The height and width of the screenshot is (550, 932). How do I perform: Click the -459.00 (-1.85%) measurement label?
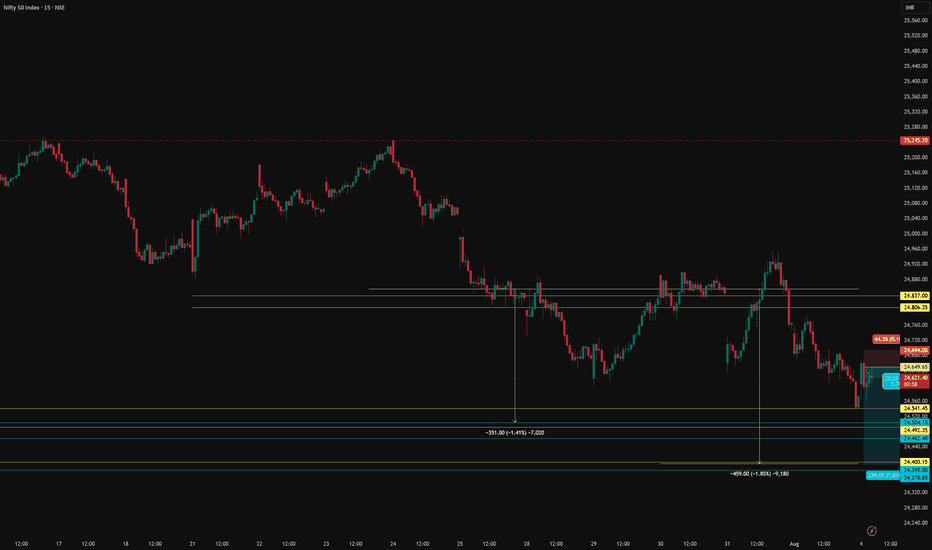[759, 474]
